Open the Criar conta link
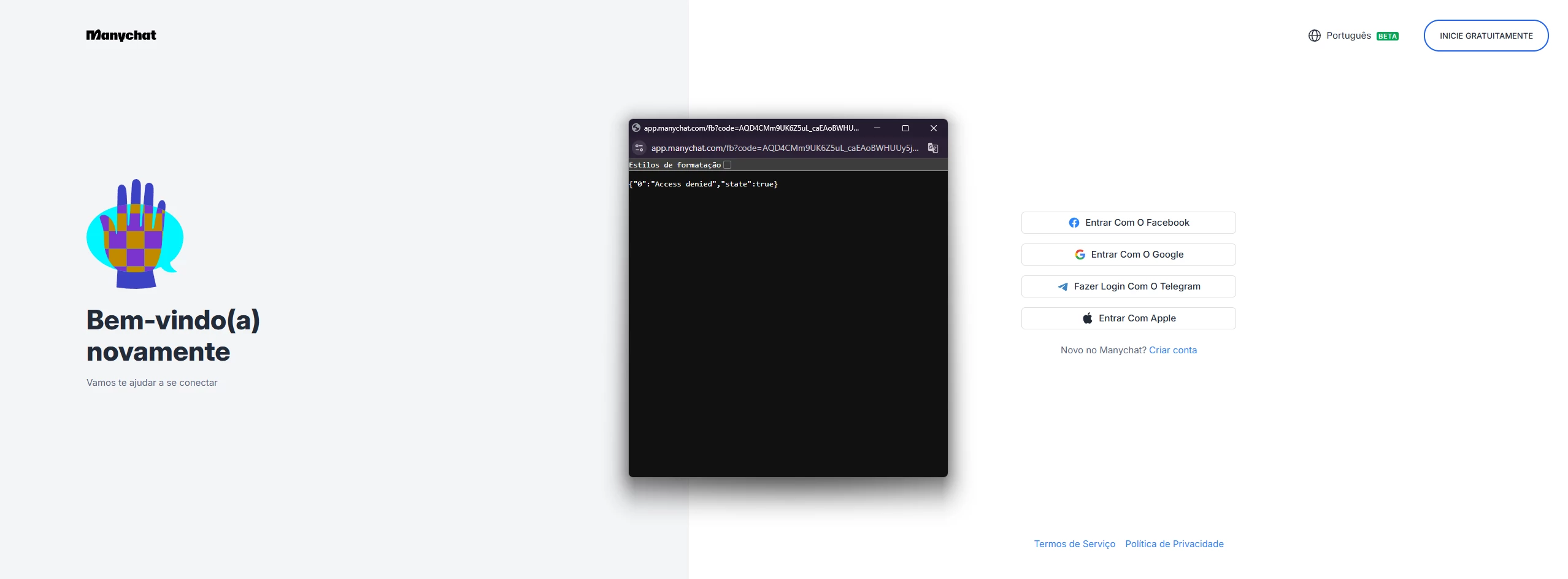1568x579 pixels. tap(1173, 350)
